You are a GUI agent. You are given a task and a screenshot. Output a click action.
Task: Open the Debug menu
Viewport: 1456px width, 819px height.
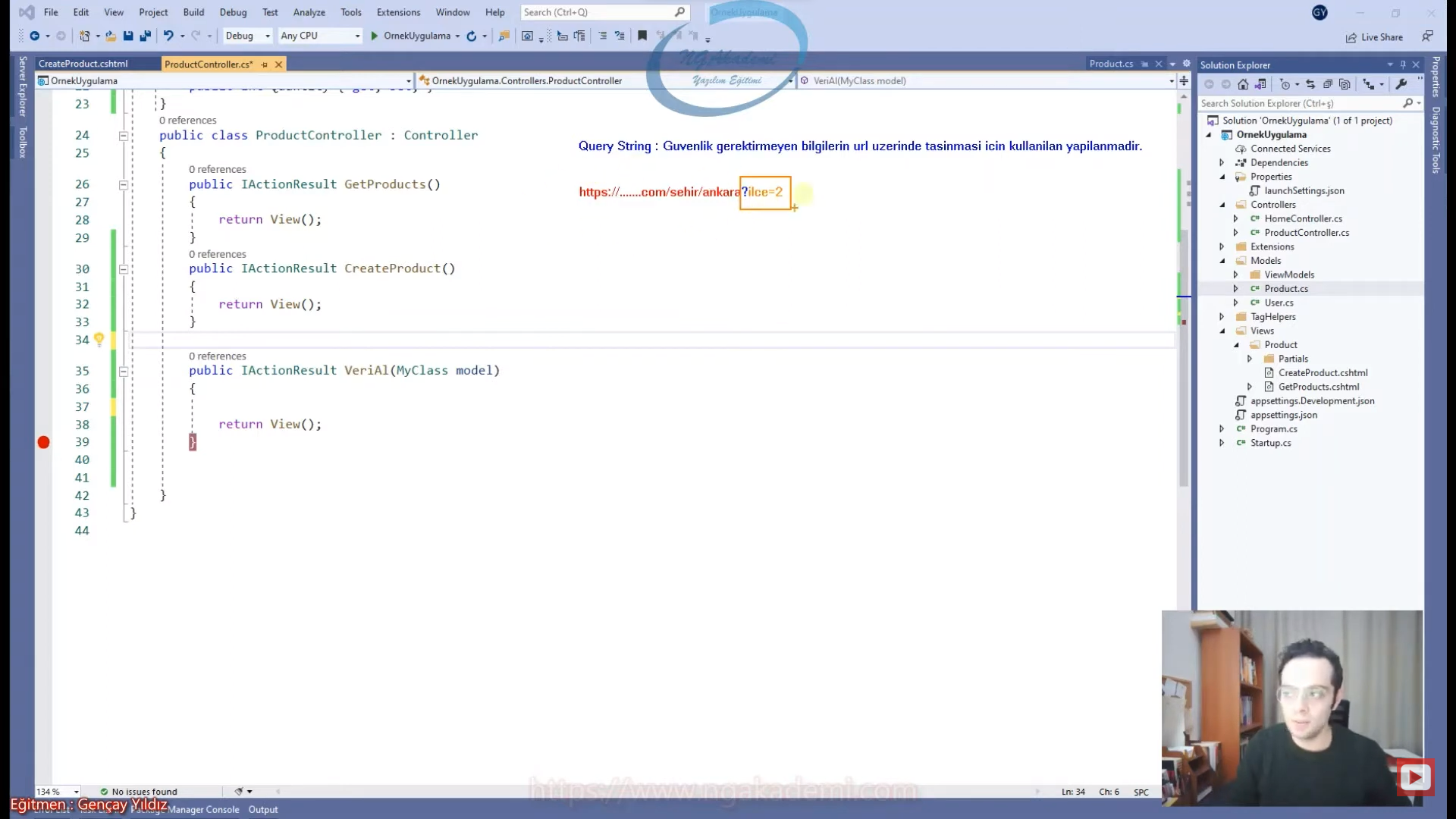click(x=233, y=12)
